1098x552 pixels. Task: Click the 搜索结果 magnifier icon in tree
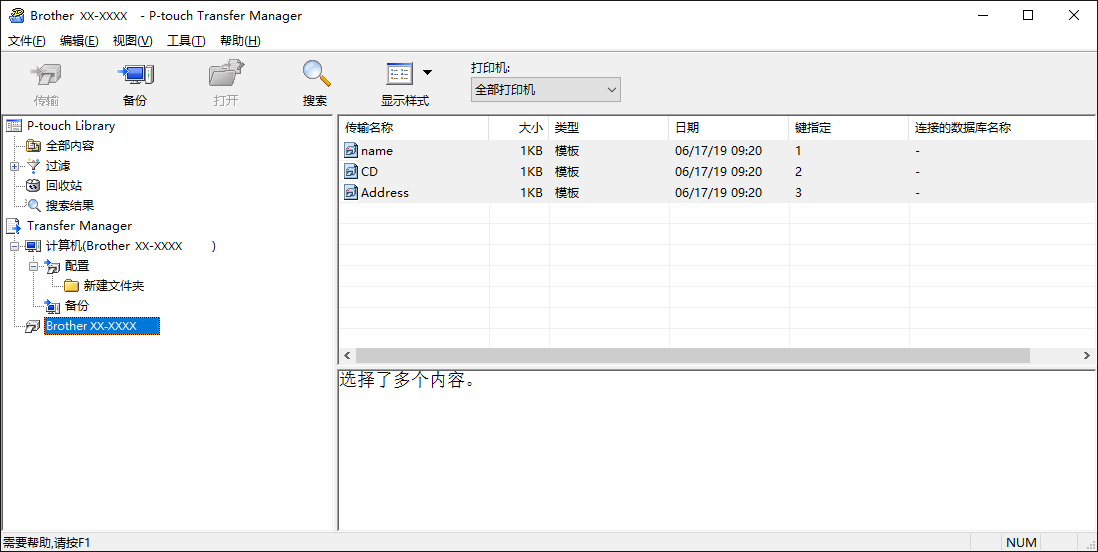tap(34, 206)
